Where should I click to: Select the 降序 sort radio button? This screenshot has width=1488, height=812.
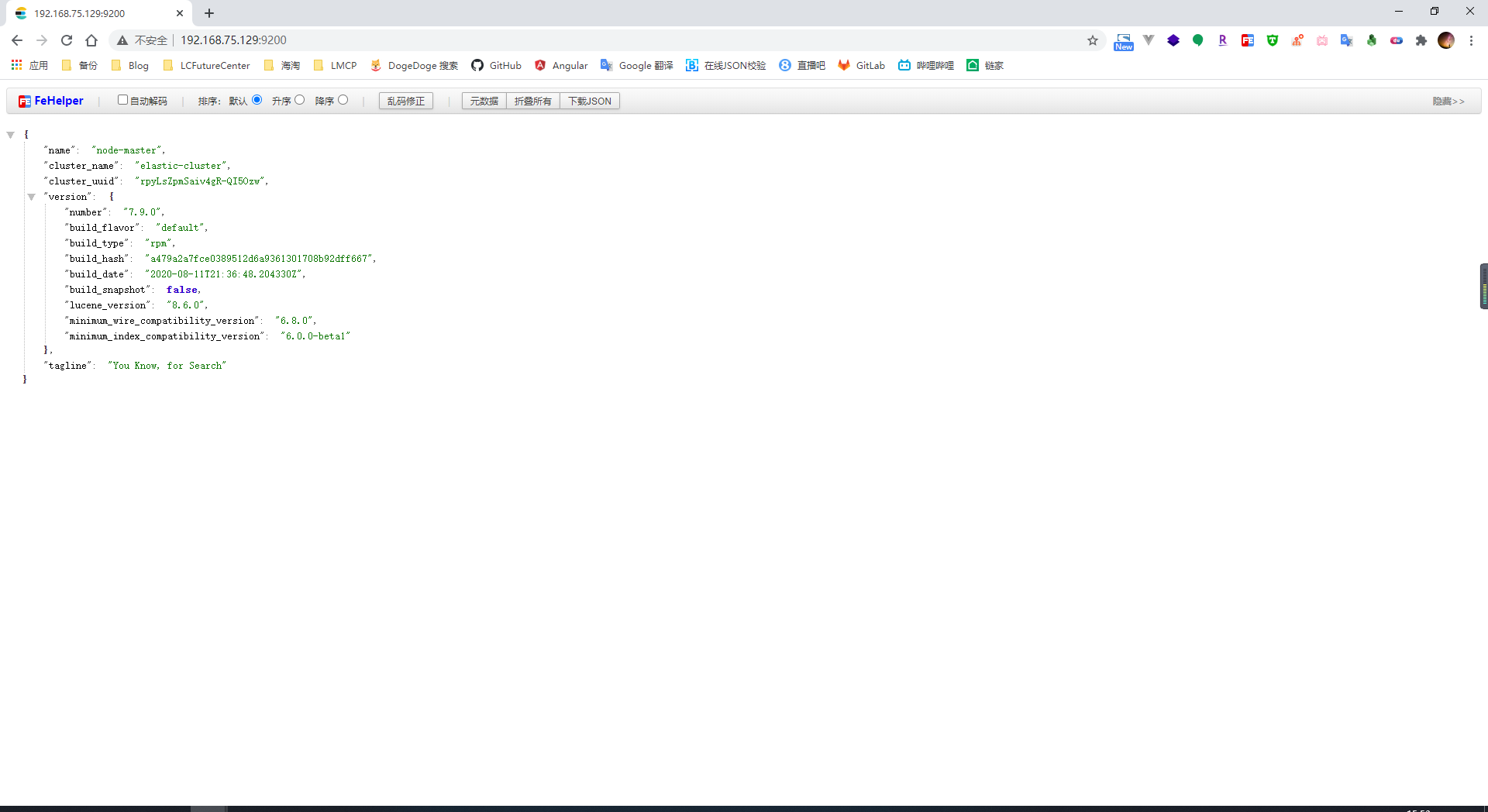(343, 100)
